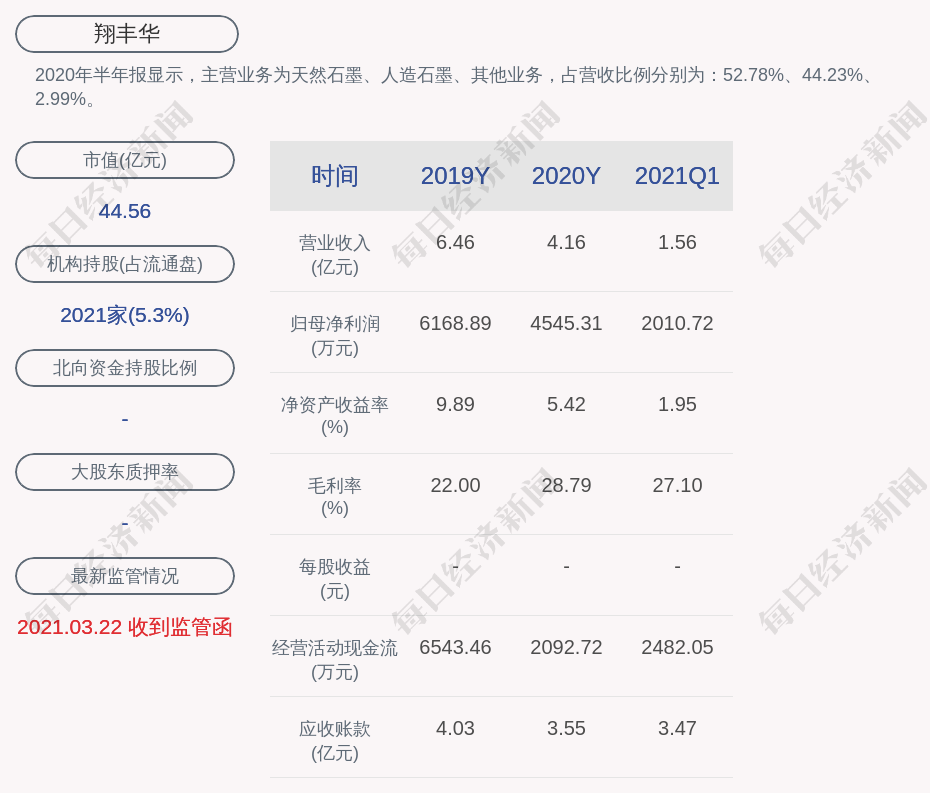
Task: Click the market value 44.56
Action: (125, 211)
